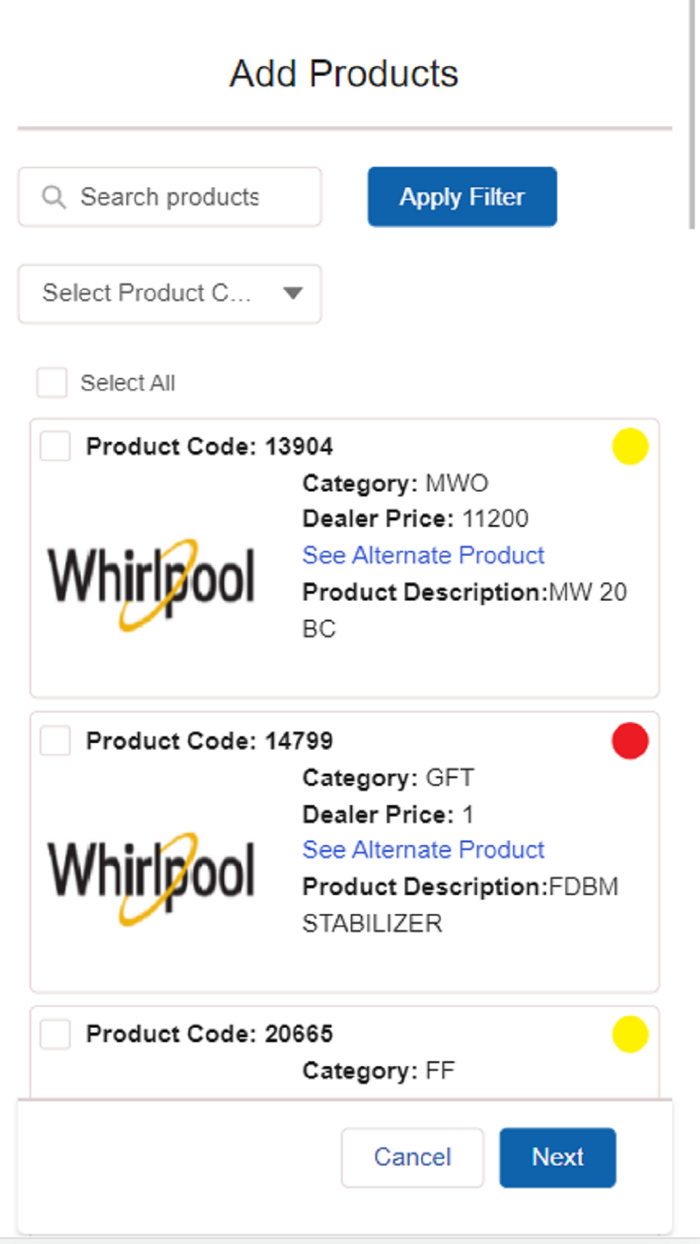Image resolution: width=700 pixels, height=1244 pixels.
Task: Check the checkbox for product 14799
Action: point(55,740)
